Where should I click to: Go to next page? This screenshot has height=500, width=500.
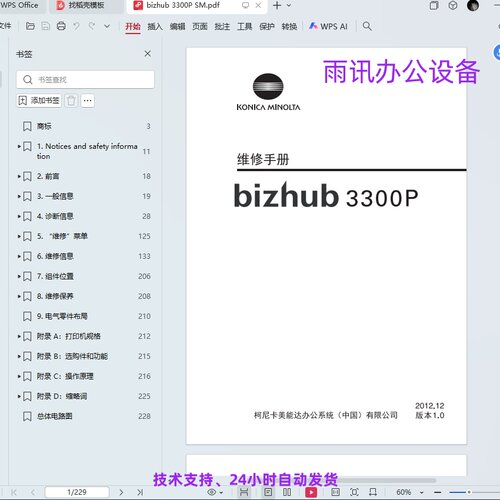pyautogui.click(x=121, y=492)
